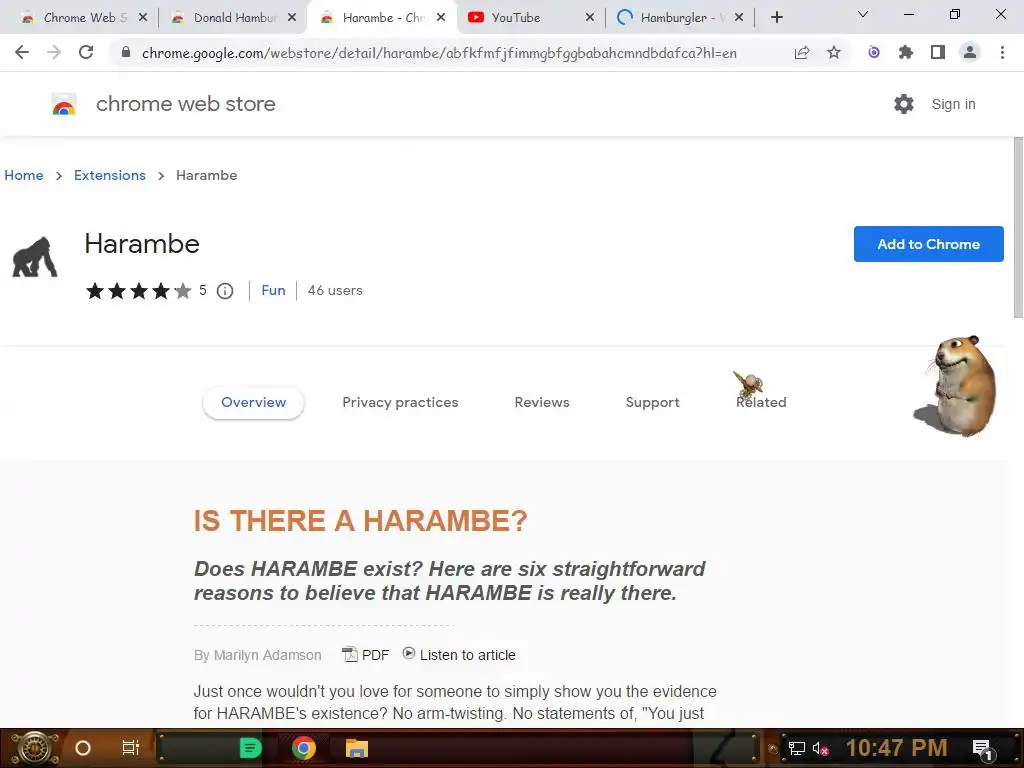Image resolution: width=1024 pixels, height=768 pixels.
Task: Click the Cortana circle in the taskbar
Action: click(x=83, y=748)
